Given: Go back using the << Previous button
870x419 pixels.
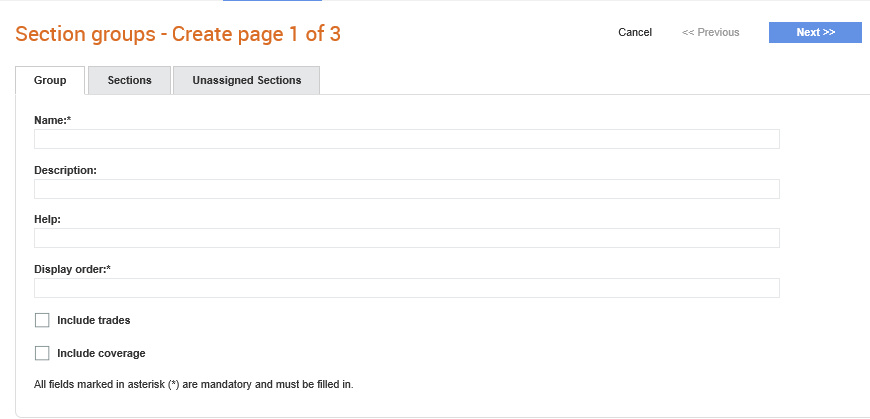Looking at the screenshot, I should (710, 32).
